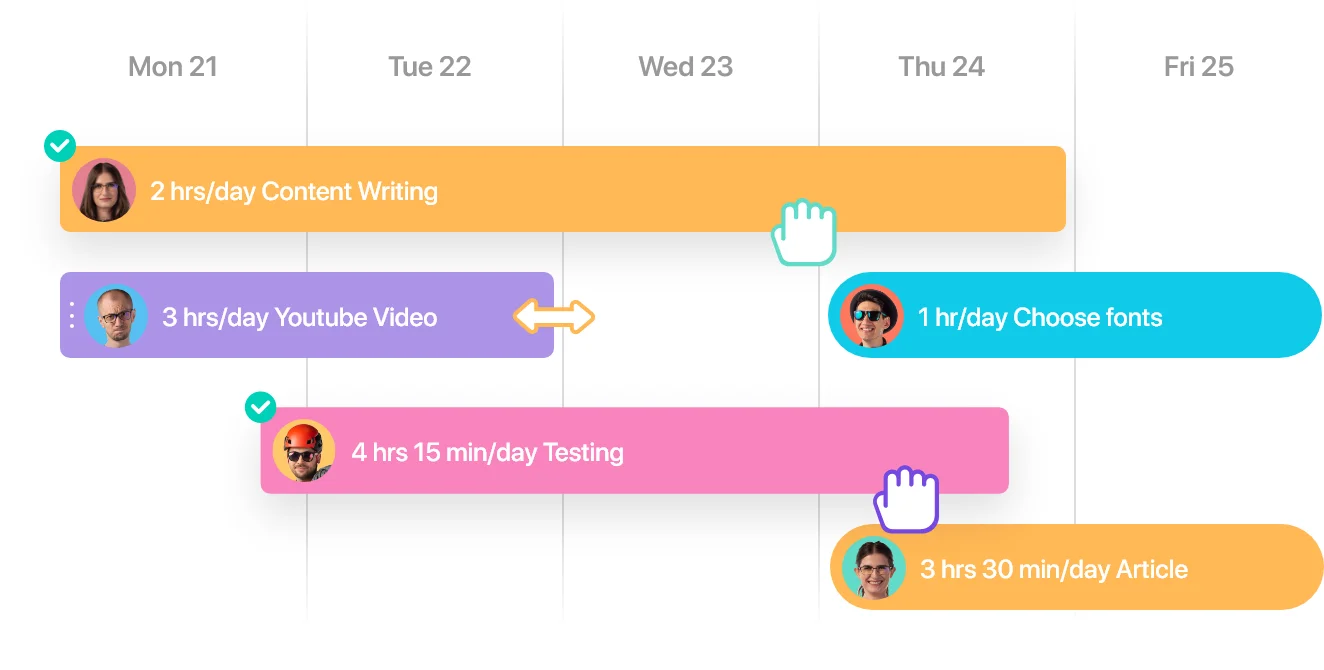This screenshot has width=1324, height=670.
Task: Click the avatar on Content Writing task
Action: tap(104, 190)
